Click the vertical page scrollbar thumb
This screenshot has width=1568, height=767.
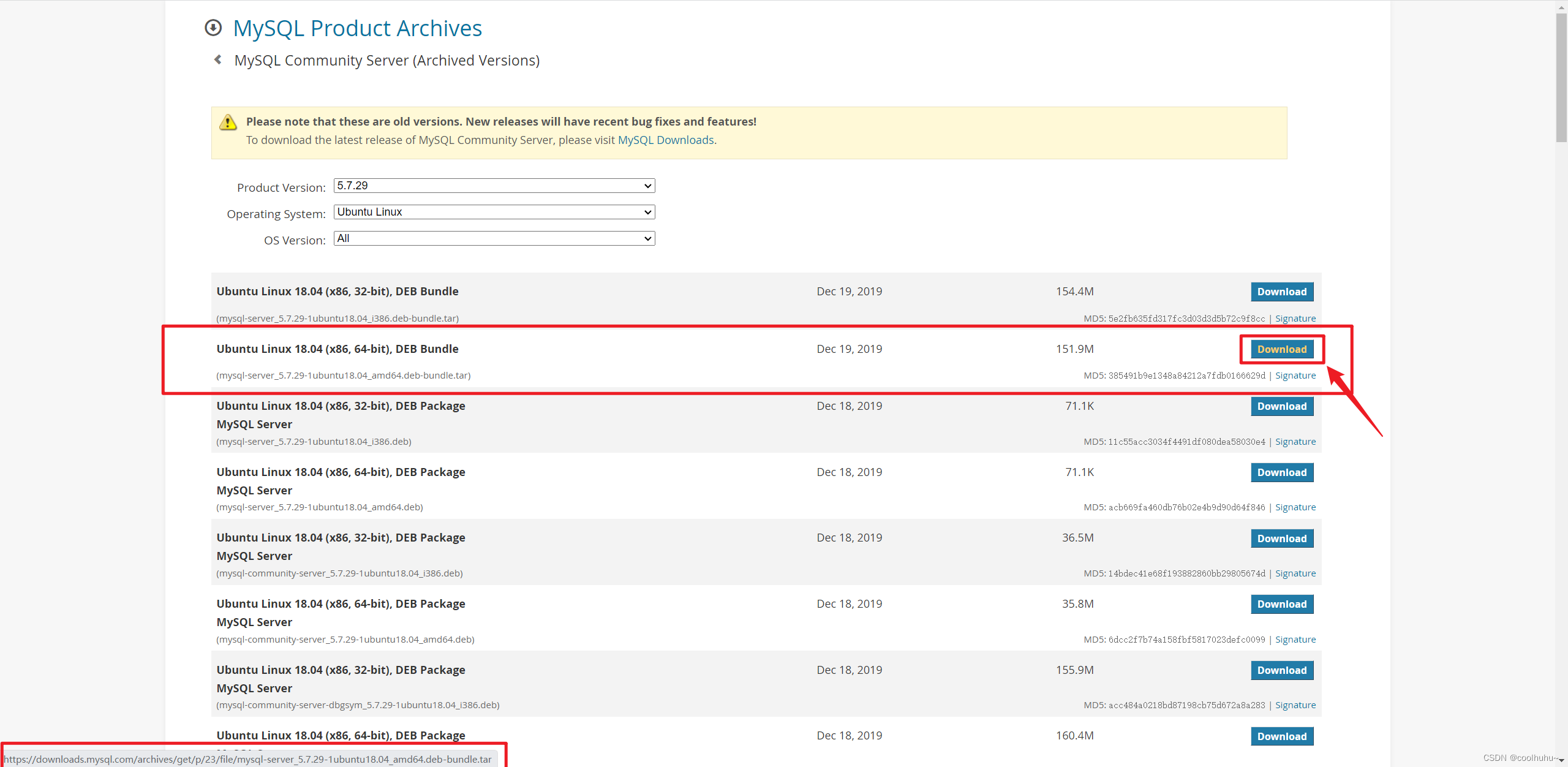pos(1561,77)
